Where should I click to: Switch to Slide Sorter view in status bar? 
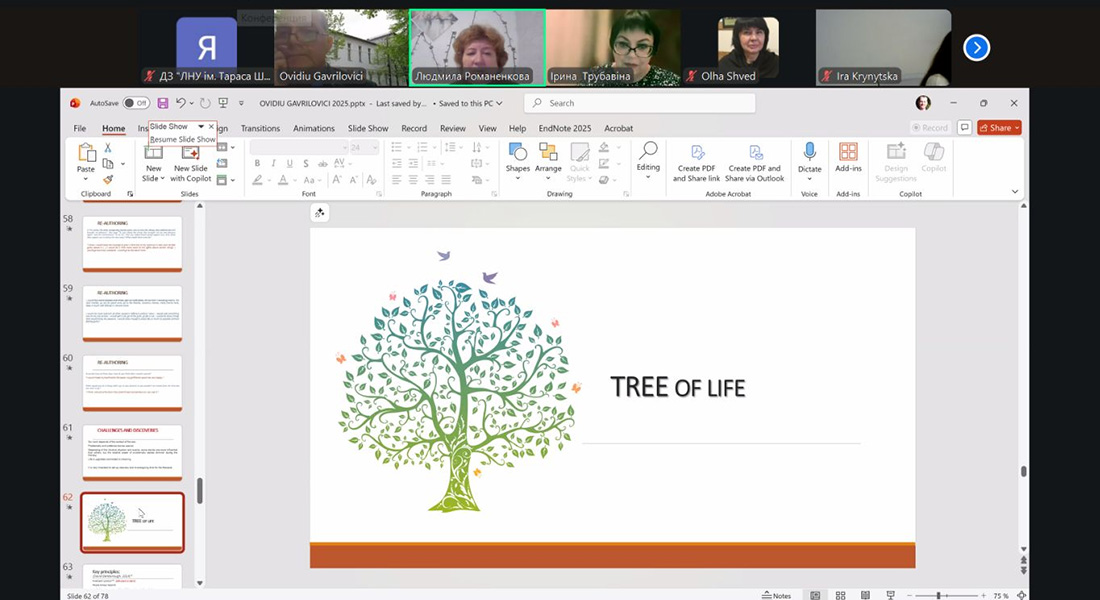tap(838, 595)
